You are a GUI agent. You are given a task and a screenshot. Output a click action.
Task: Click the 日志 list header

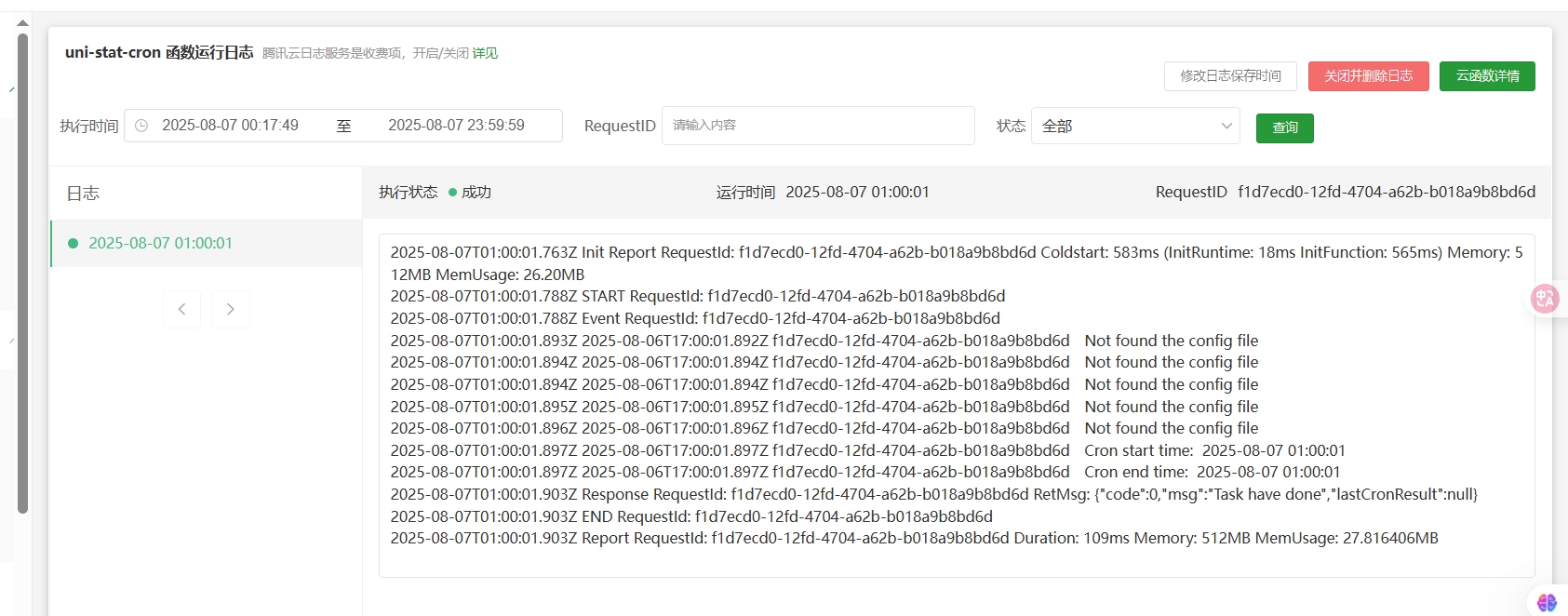click(x=83, y=194)
